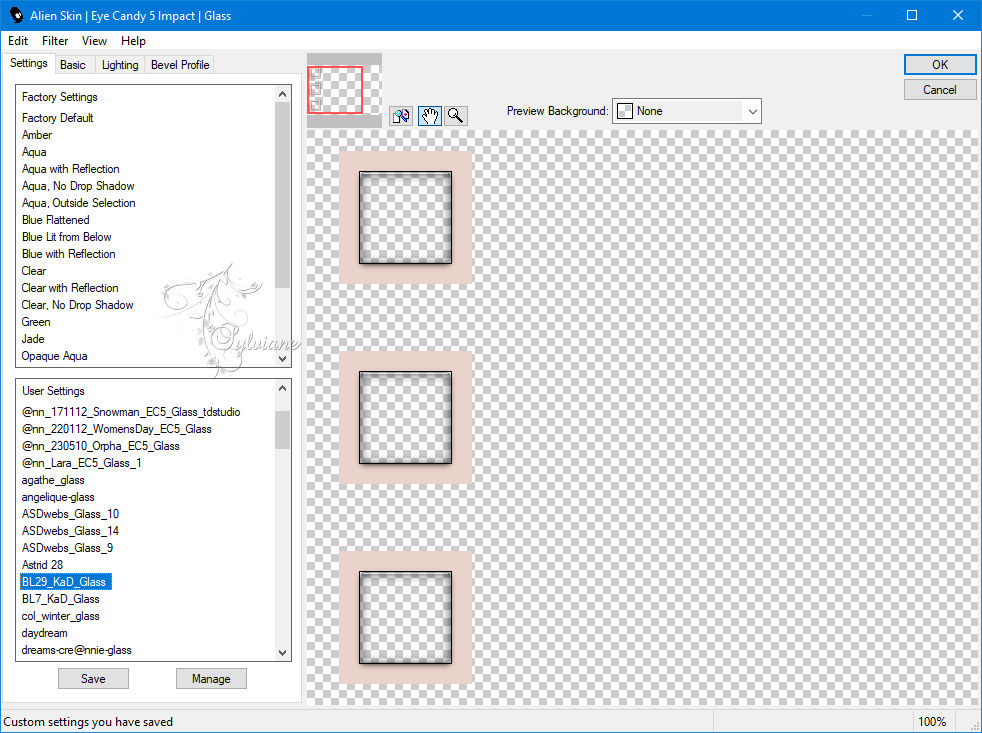Switch to the Lighting tab
Screen dimensions: 982x733
[x=120, y=65]
